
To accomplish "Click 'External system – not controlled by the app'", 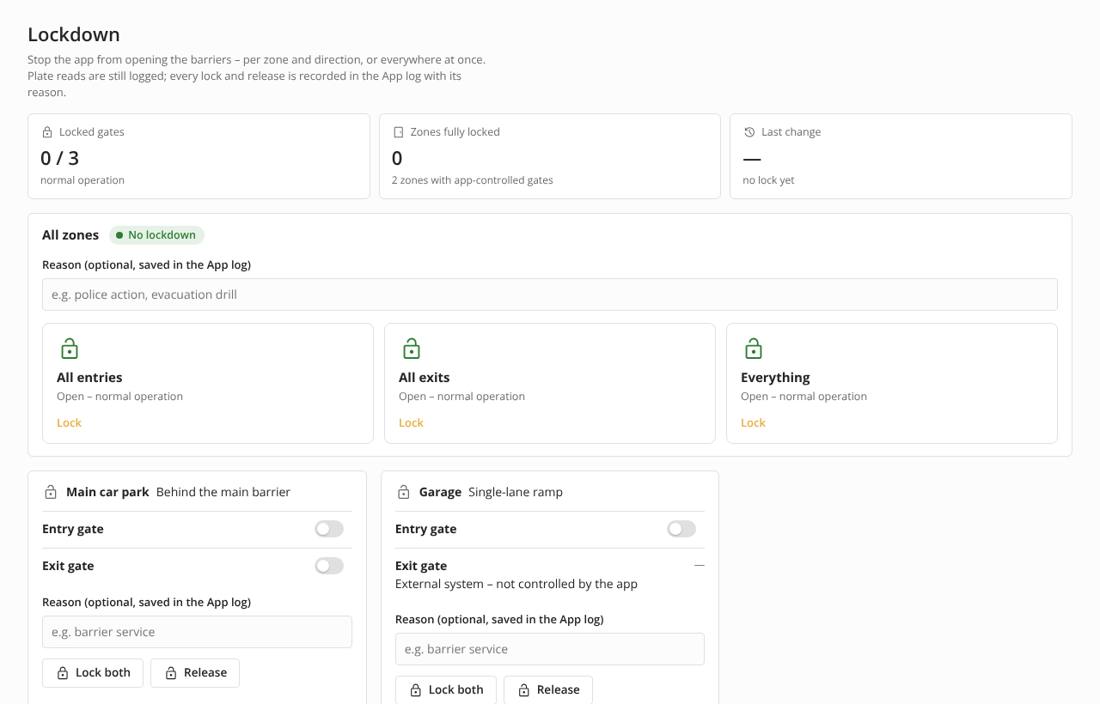I will click(x=516, y=584).
